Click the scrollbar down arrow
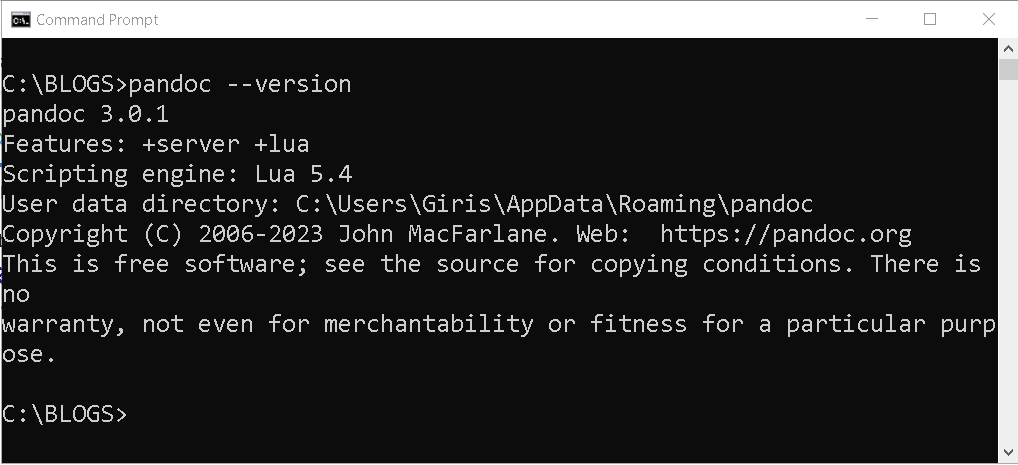 (1008, 451)
